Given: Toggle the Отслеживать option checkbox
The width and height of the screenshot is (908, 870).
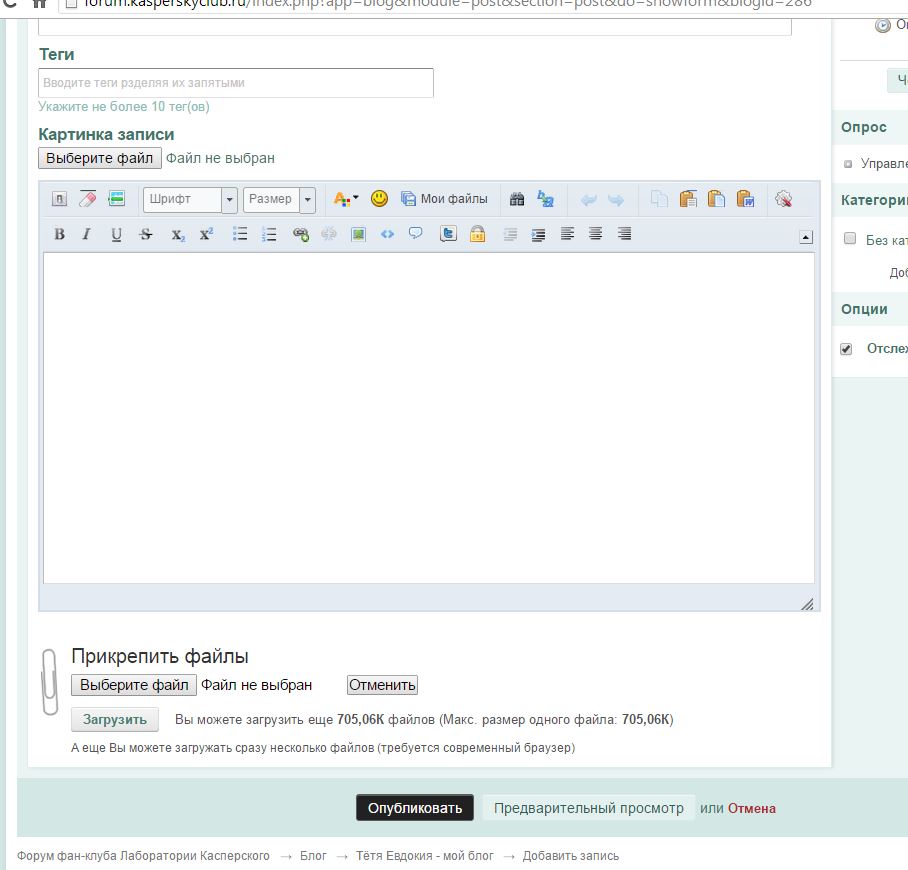Looking at the screenshot, I should [846, 349].
